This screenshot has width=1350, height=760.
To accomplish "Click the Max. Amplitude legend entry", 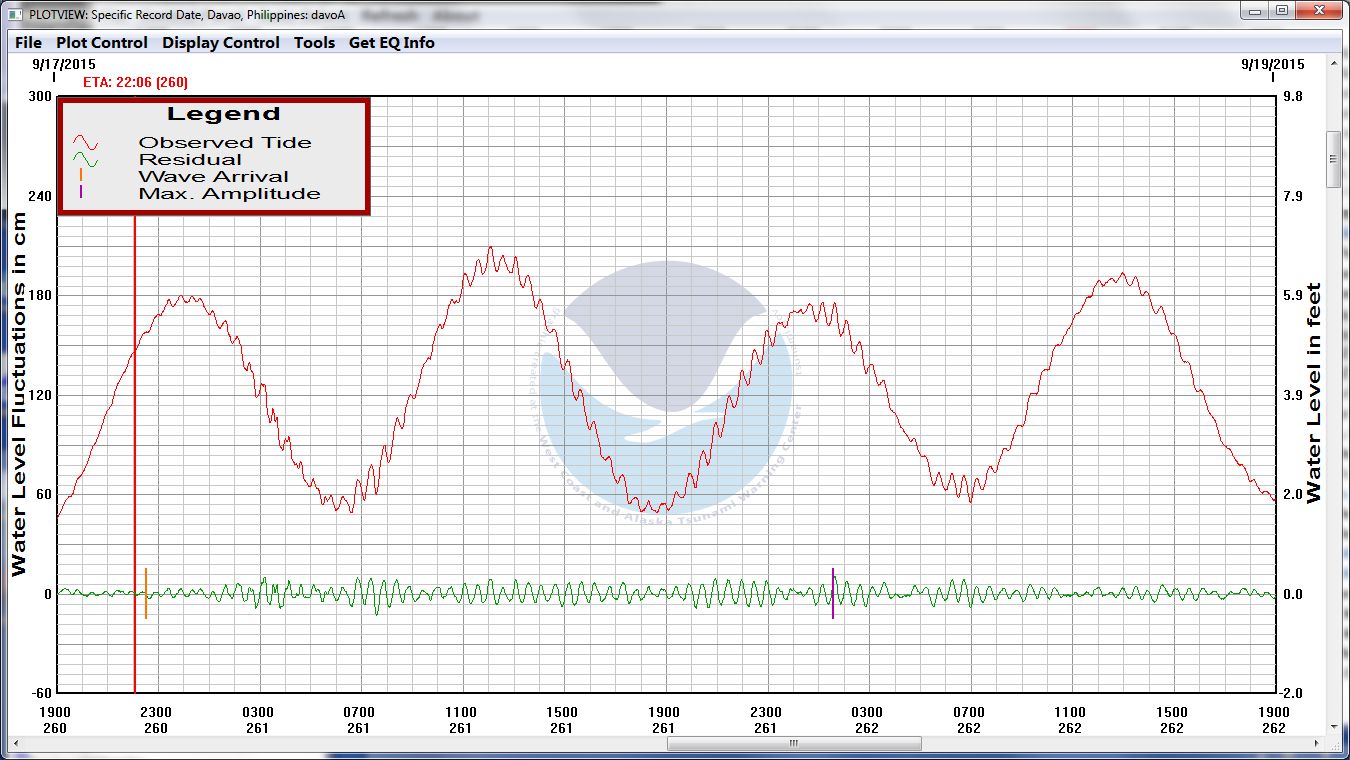I will click(x=229, y=193).
